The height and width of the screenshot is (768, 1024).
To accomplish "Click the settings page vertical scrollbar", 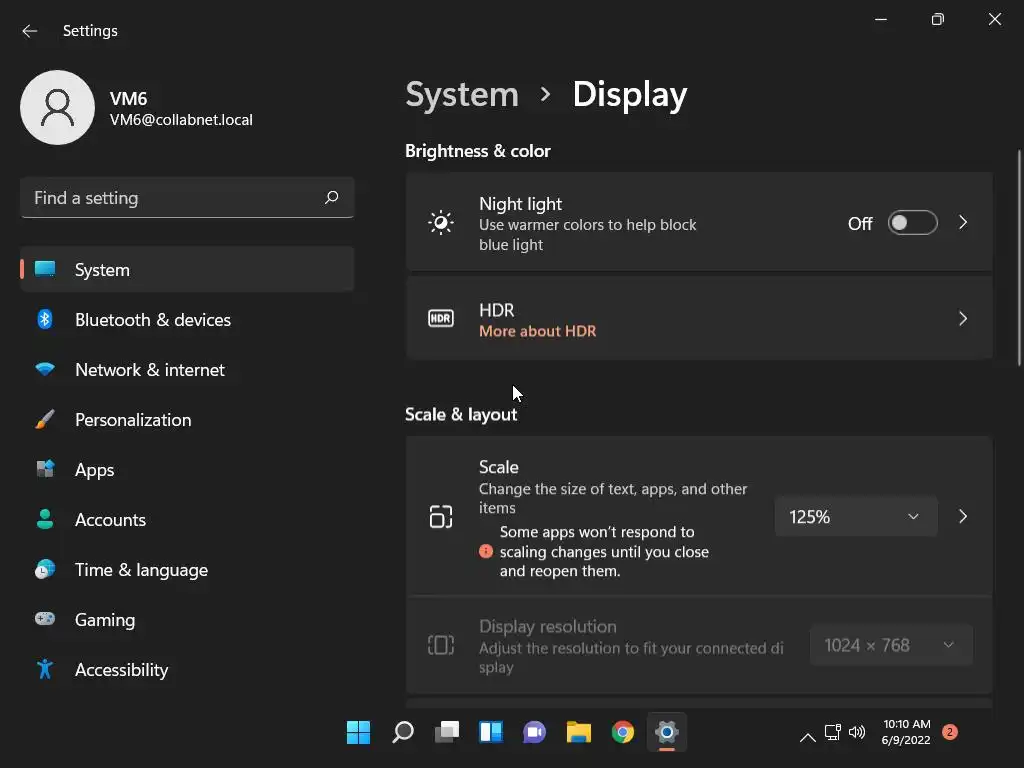I will 1019,258.
